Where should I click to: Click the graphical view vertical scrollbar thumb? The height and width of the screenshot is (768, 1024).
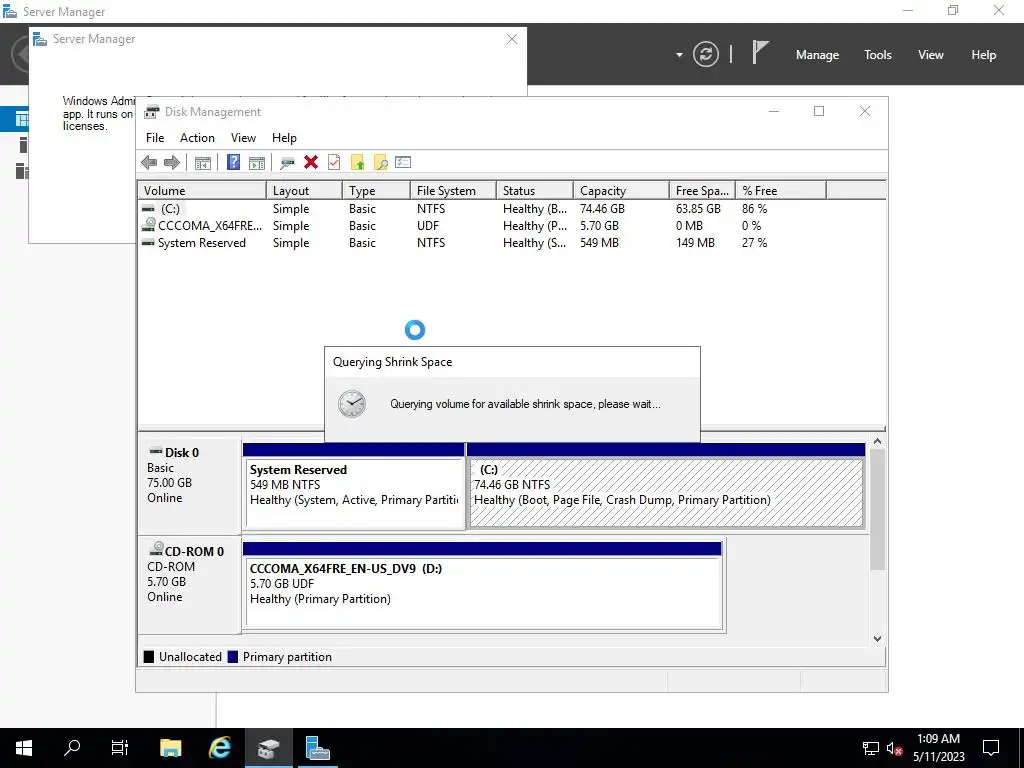click(877, 509)
